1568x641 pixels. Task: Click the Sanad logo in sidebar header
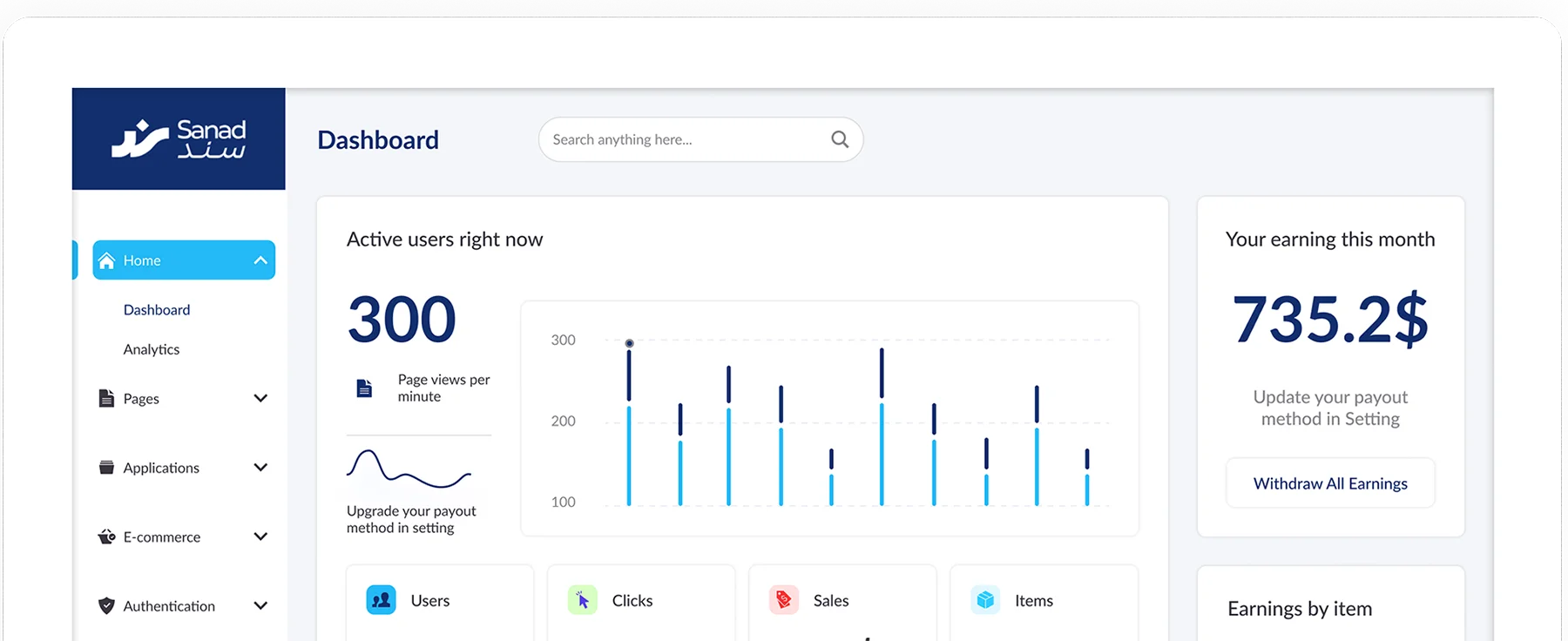(179, 139)
